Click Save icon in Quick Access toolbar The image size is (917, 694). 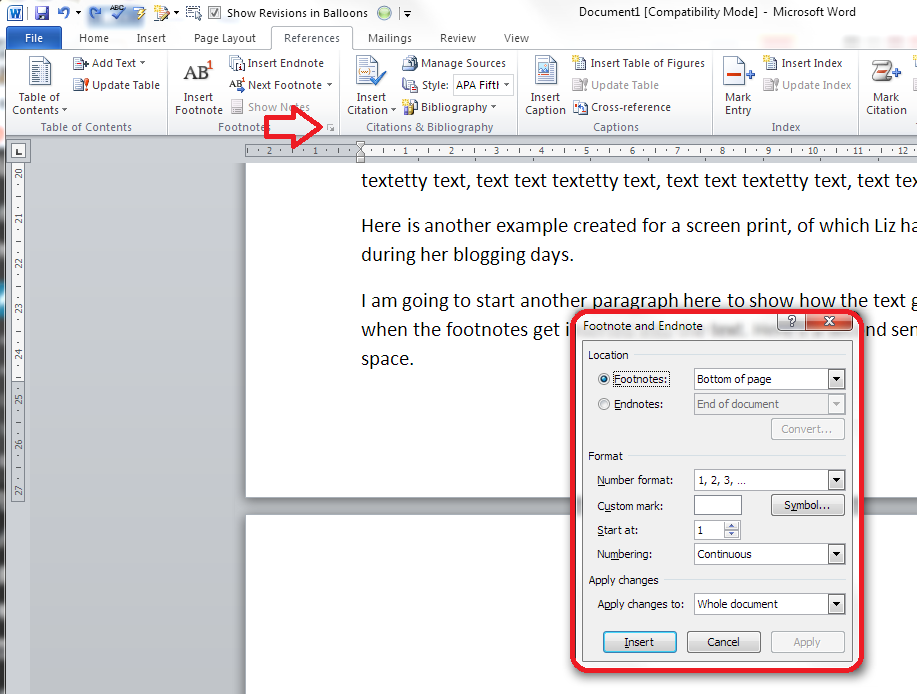coord(42,13)
